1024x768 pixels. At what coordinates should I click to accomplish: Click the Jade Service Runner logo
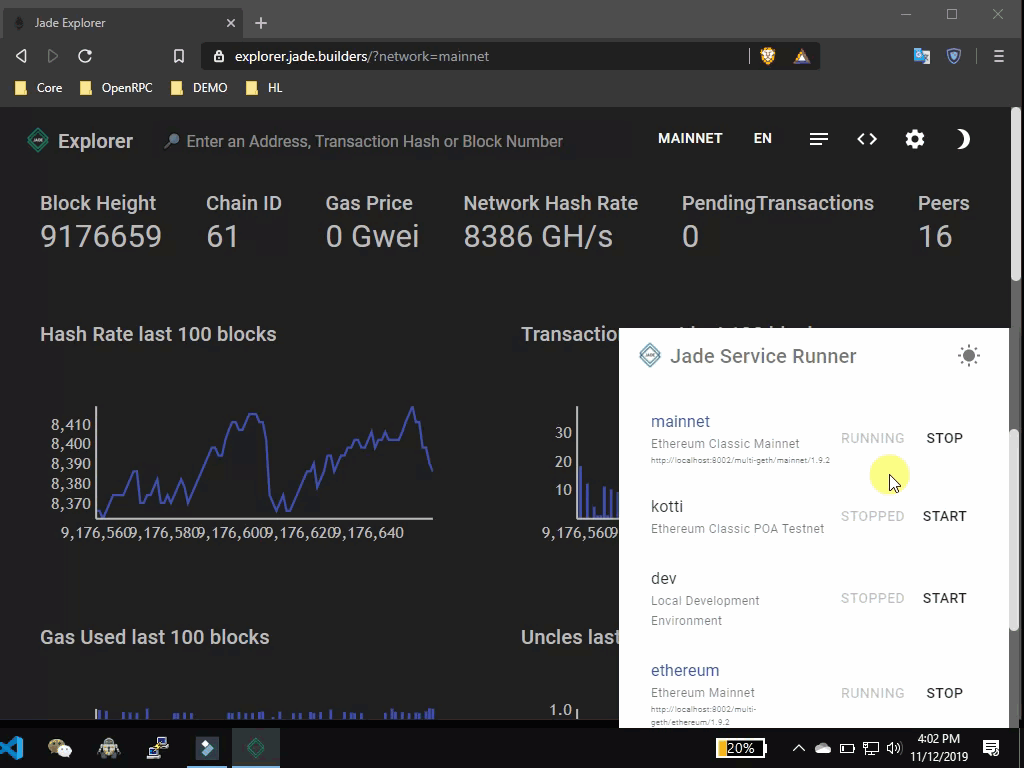point(650,355)
